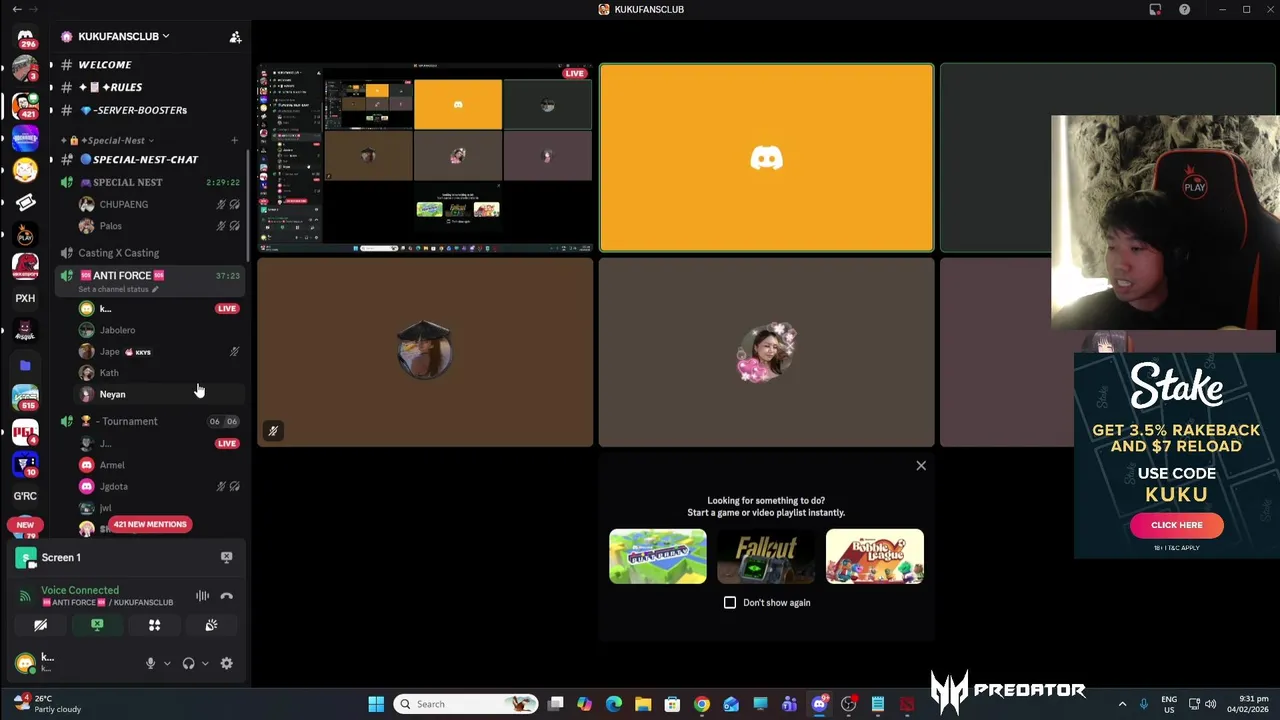The image size is (1280, 720).
Task: Toggle the camera on or off
Action: point(40,625)
